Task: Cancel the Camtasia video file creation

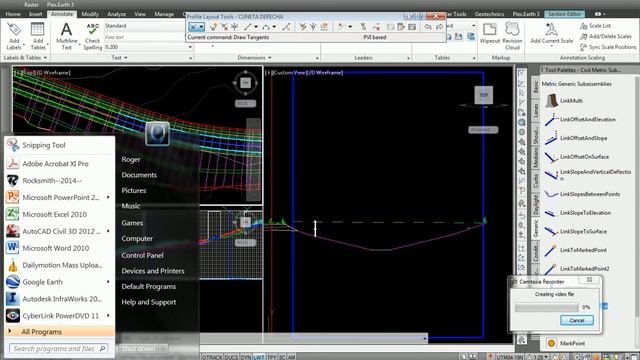Action: [x=577, y=320]
